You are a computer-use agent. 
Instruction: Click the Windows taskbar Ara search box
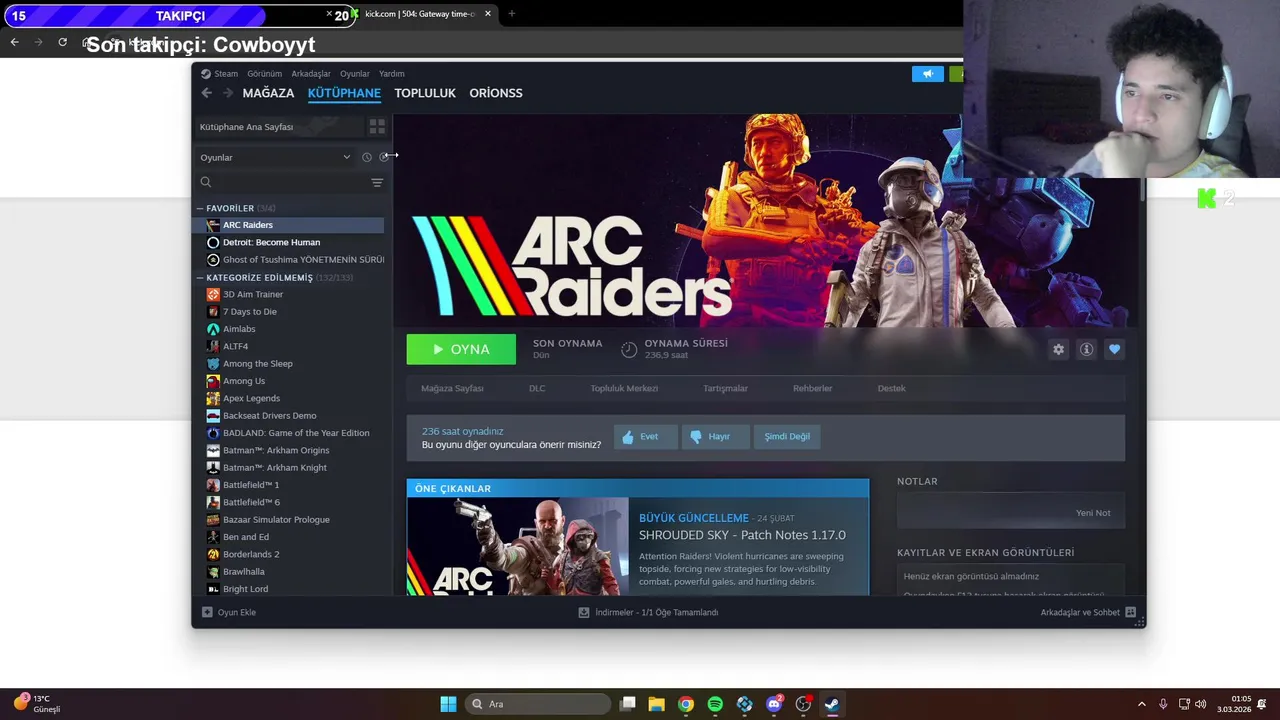point(538,704)
